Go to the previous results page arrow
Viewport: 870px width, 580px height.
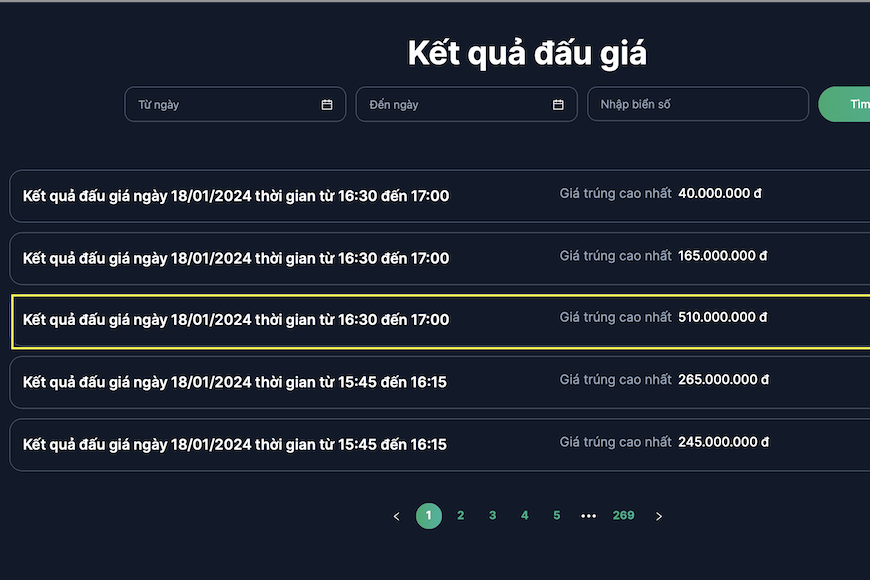click(397, 516)
